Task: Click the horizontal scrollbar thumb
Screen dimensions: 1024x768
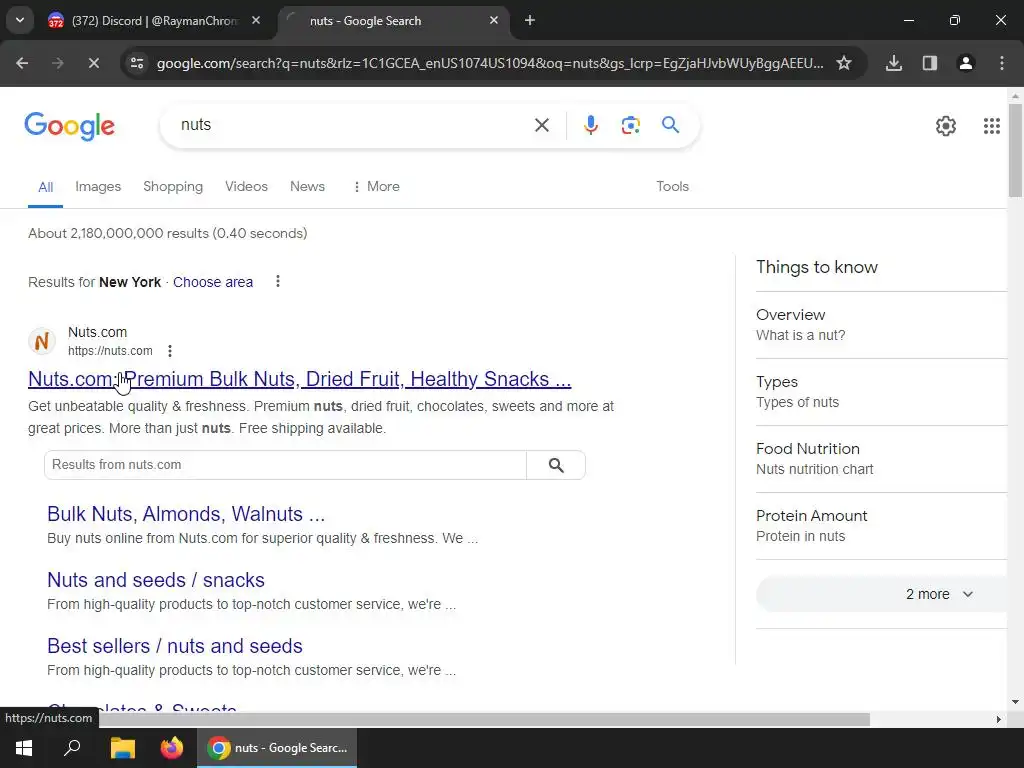Action: click(485, 720)
